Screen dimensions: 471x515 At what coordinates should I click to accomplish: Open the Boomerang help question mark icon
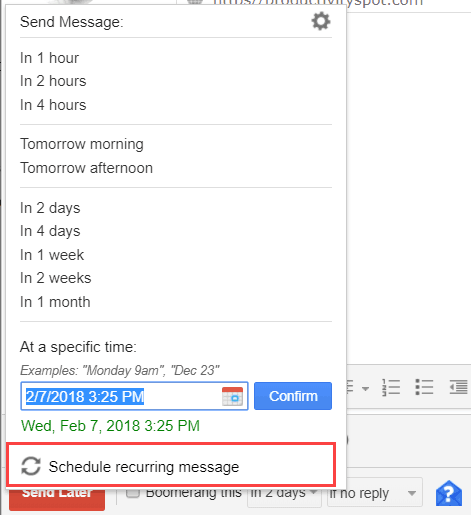coord(449,493)
